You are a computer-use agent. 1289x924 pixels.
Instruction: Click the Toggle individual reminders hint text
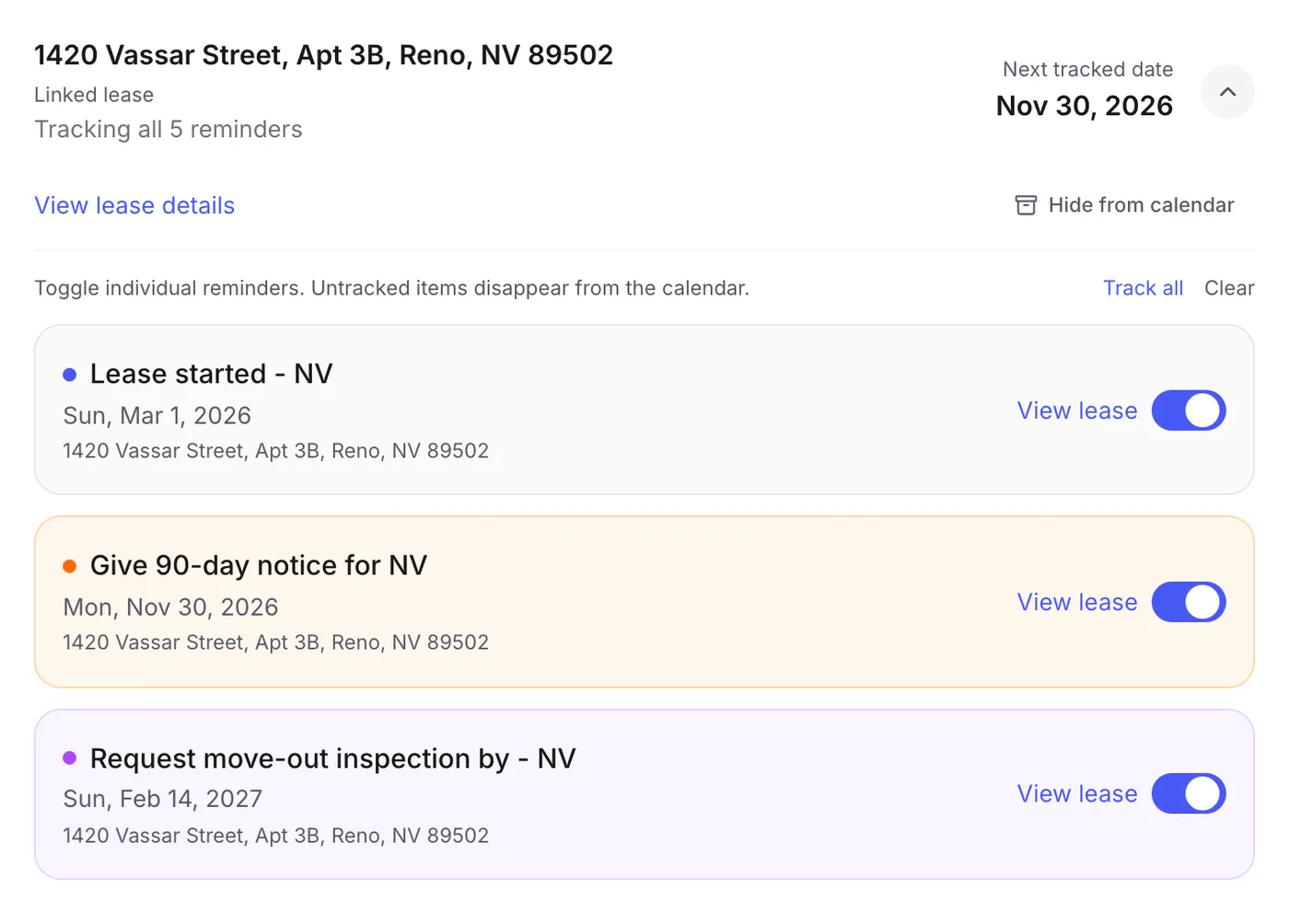coord(392,288)
